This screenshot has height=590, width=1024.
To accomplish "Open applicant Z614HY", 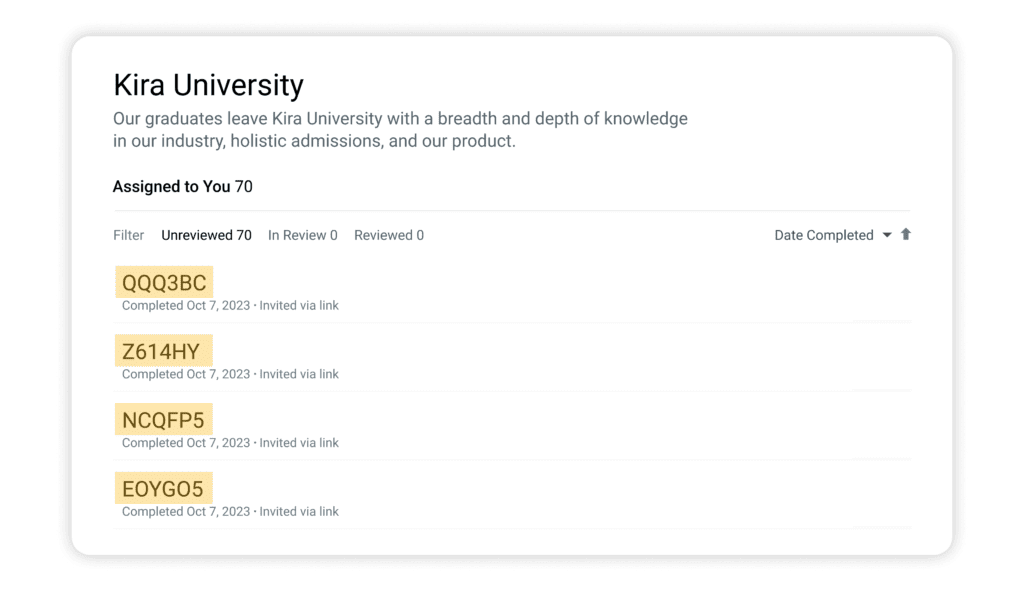I will [163, 350].
